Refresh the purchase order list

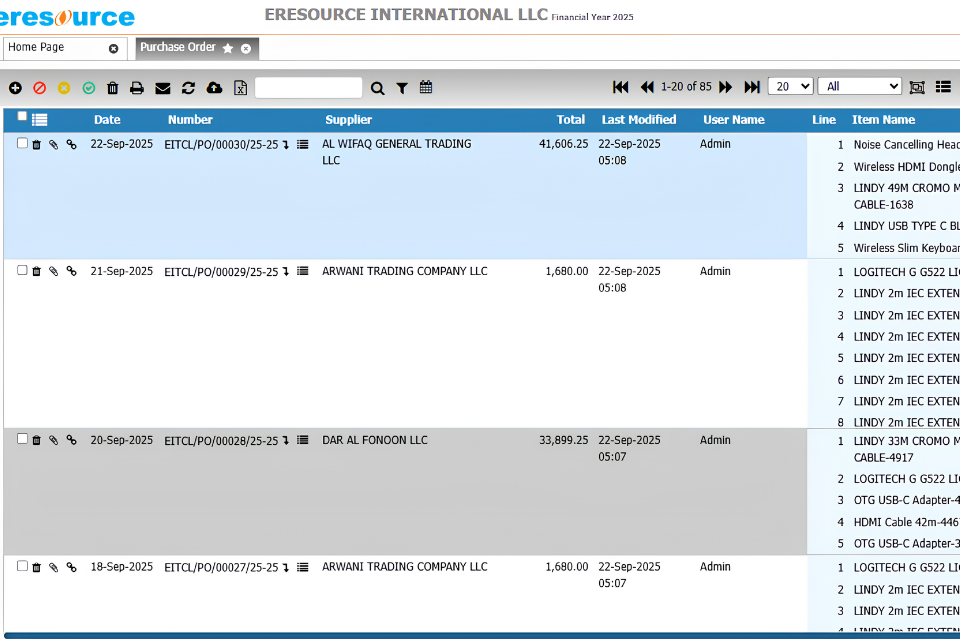point(189,88)
